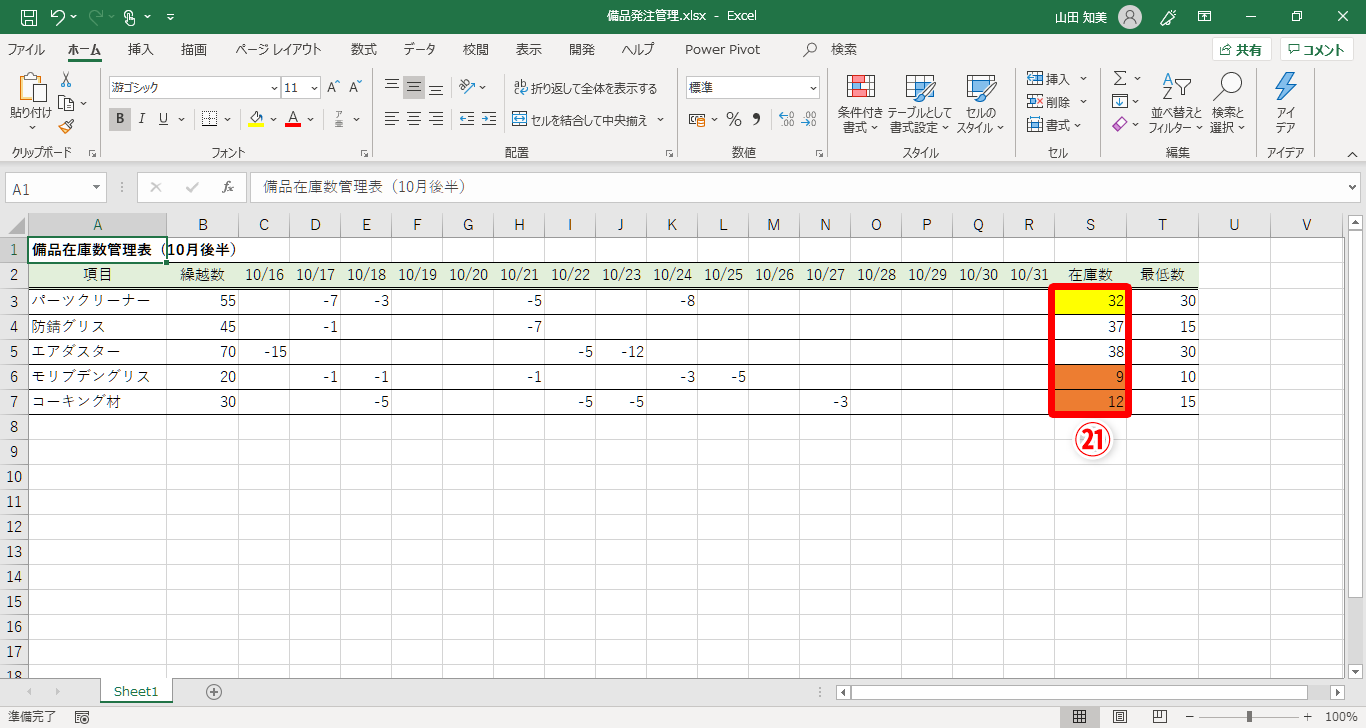Expand the 検索と選択 find and select menu
Screen dimensions: 1366x728
(x=1227, y=104)
